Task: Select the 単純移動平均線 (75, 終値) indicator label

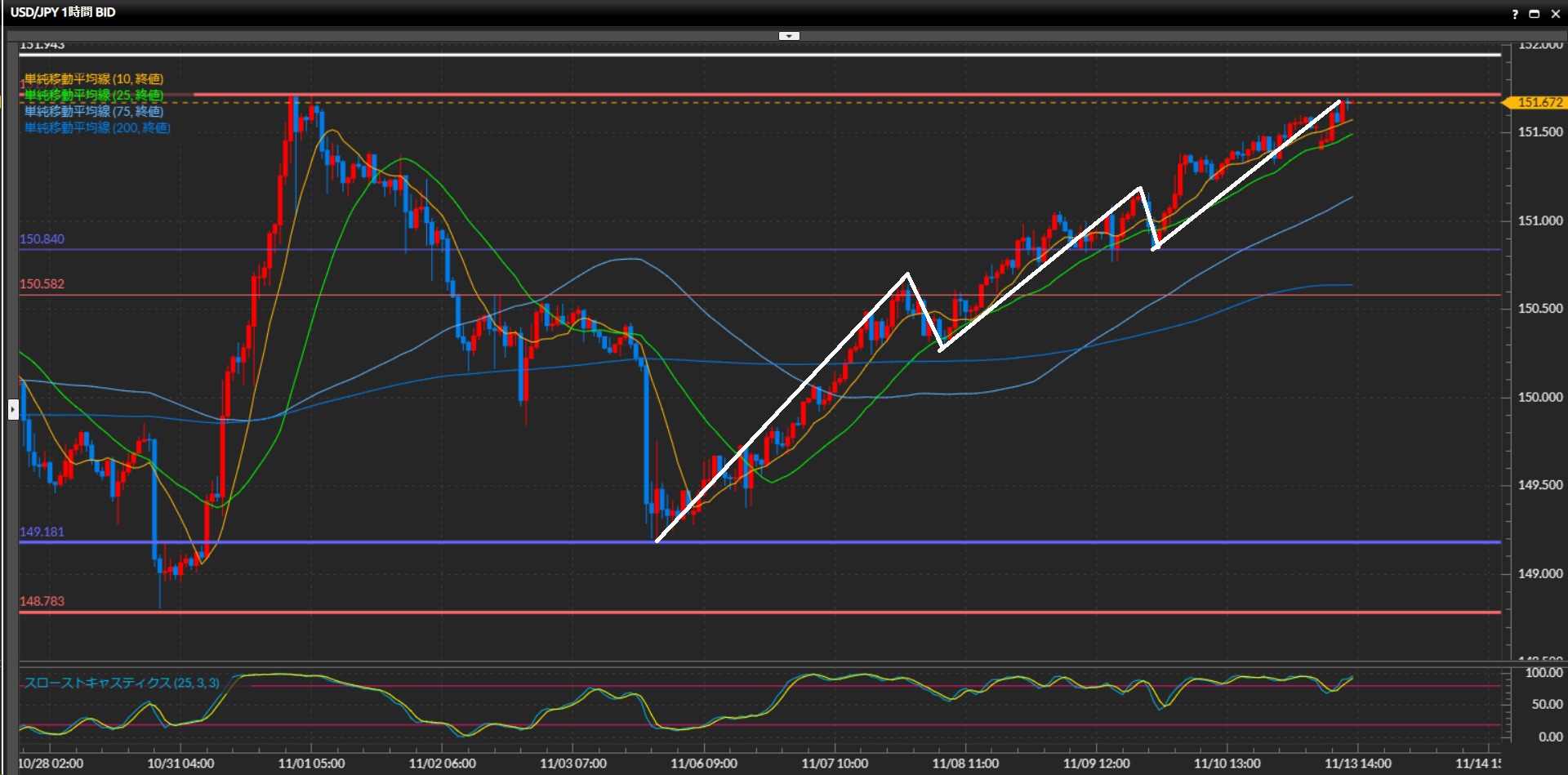Action: pos(94,112)
